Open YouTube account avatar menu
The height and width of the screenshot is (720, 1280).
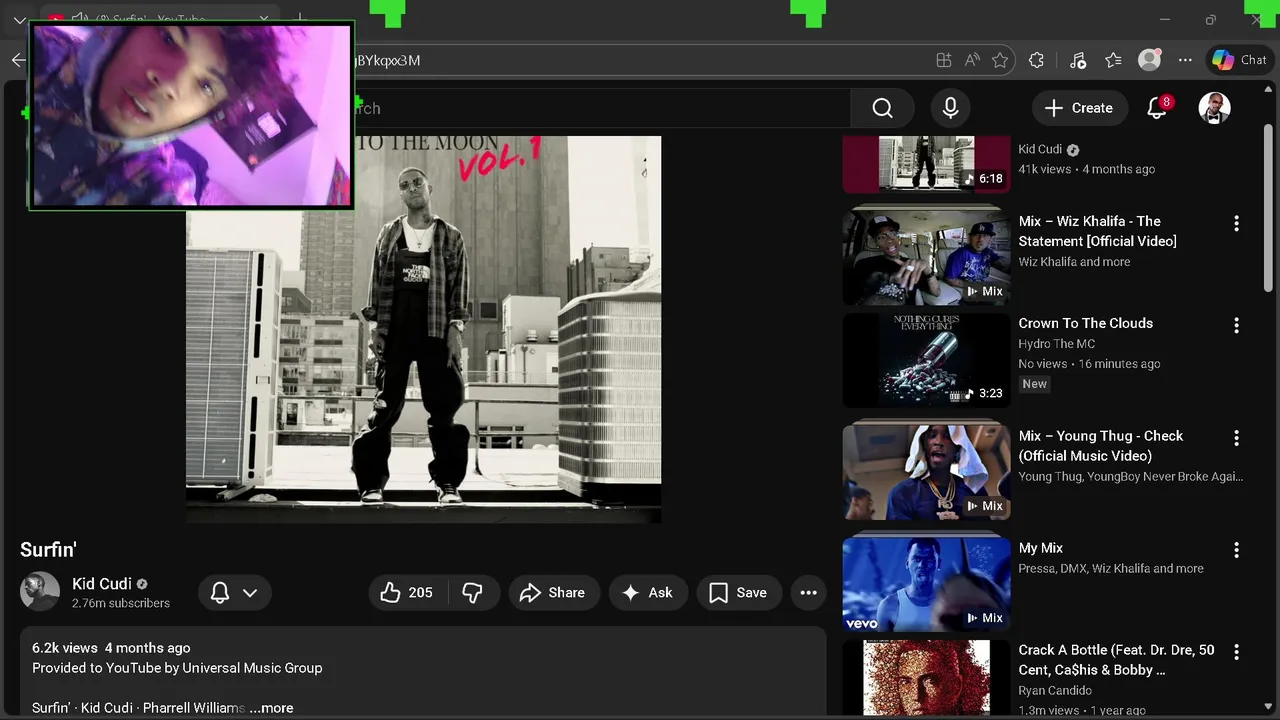1214,108
